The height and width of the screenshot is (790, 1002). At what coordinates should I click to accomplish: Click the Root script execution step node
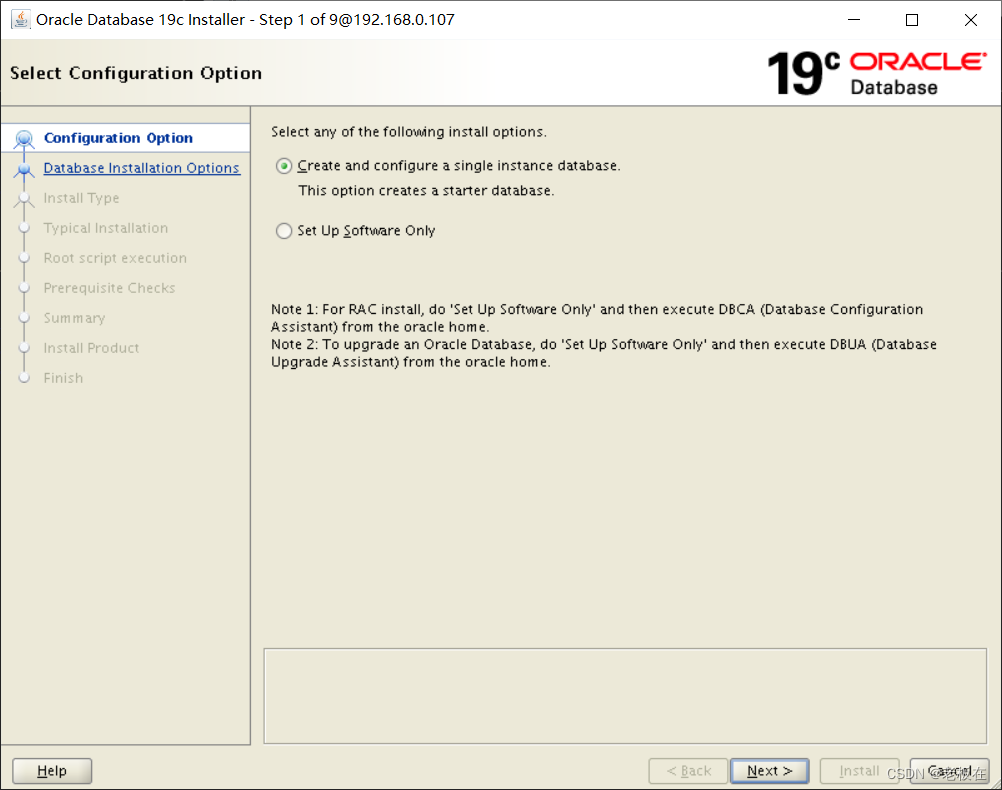tap(23, 258)
